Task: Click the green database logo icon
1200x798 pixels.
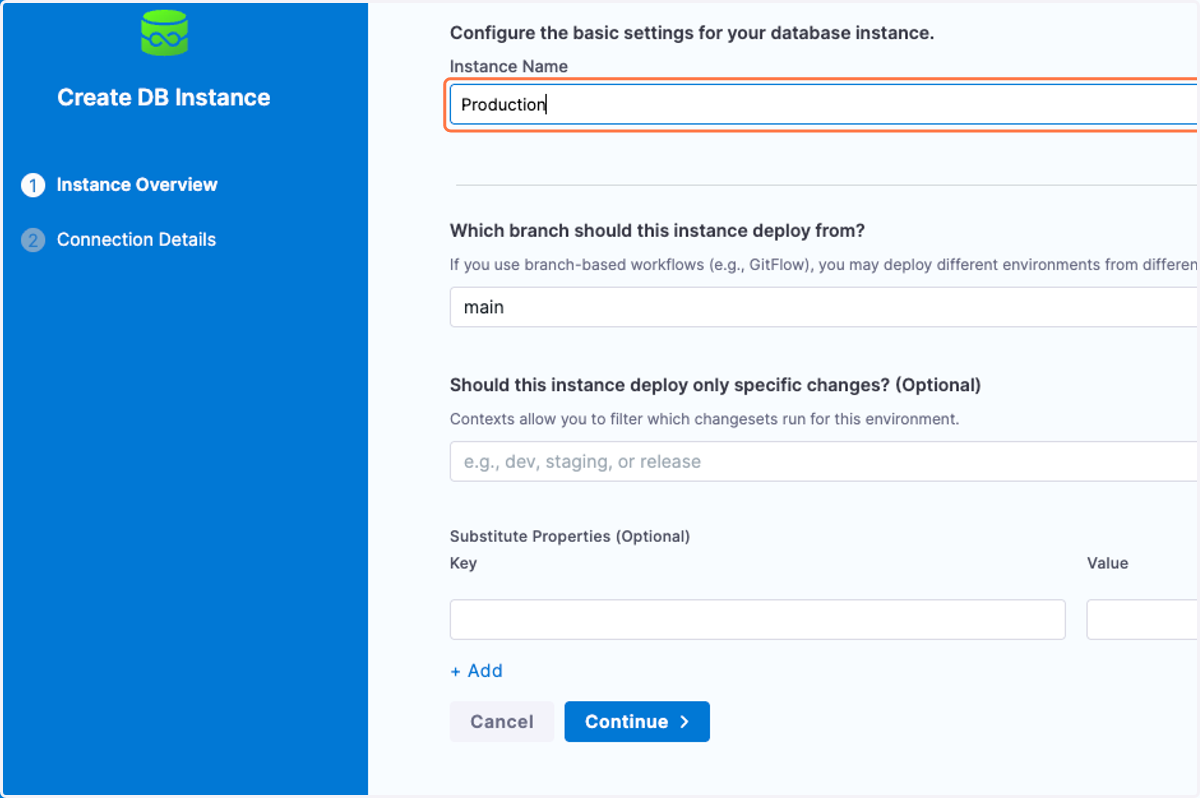Action: click(x=164, y=32)
